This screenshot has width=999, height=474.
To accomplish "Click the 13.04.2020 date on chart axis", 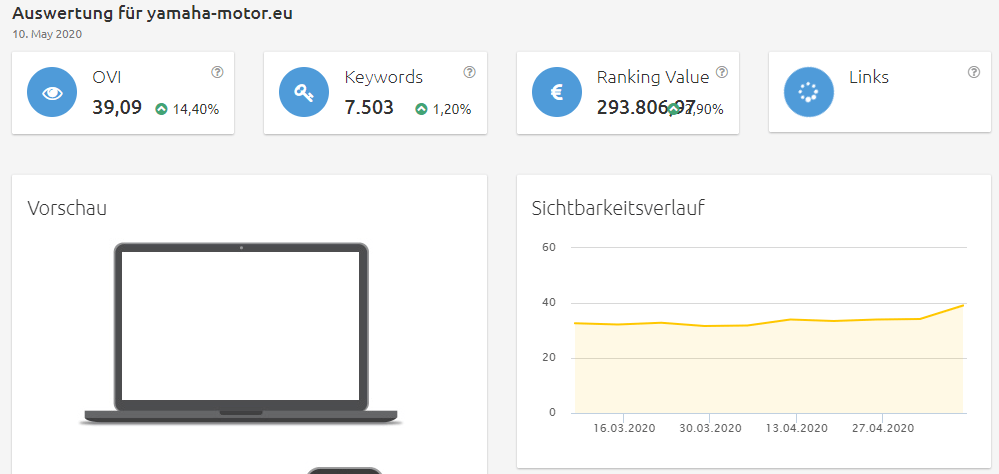I will (796, 428).
